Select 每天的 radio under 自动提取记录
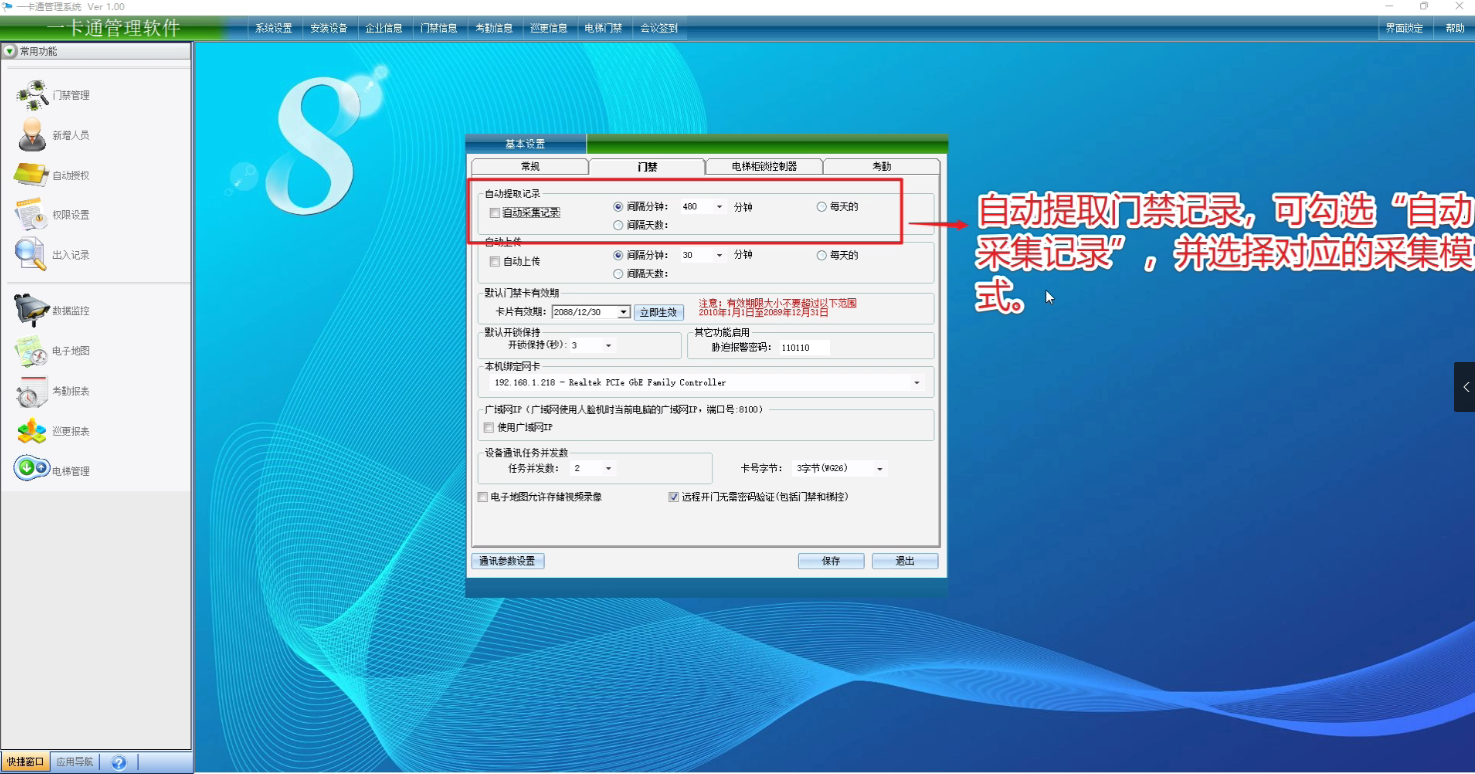 coord(822,207)
